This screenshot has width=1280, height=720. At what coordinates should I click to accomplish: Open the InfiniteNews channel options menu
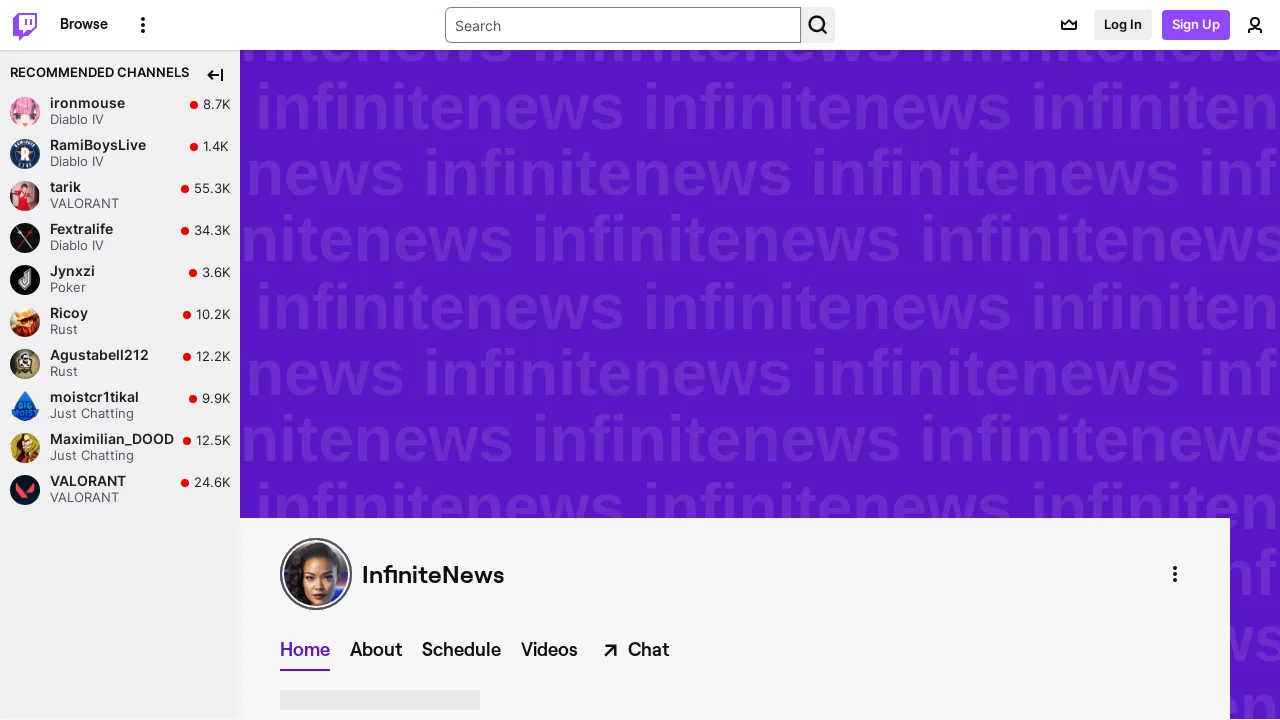(1175, 574)
